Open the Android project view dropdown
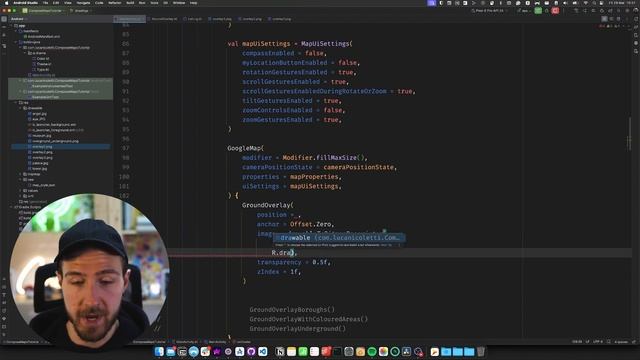 pos(18,19)
